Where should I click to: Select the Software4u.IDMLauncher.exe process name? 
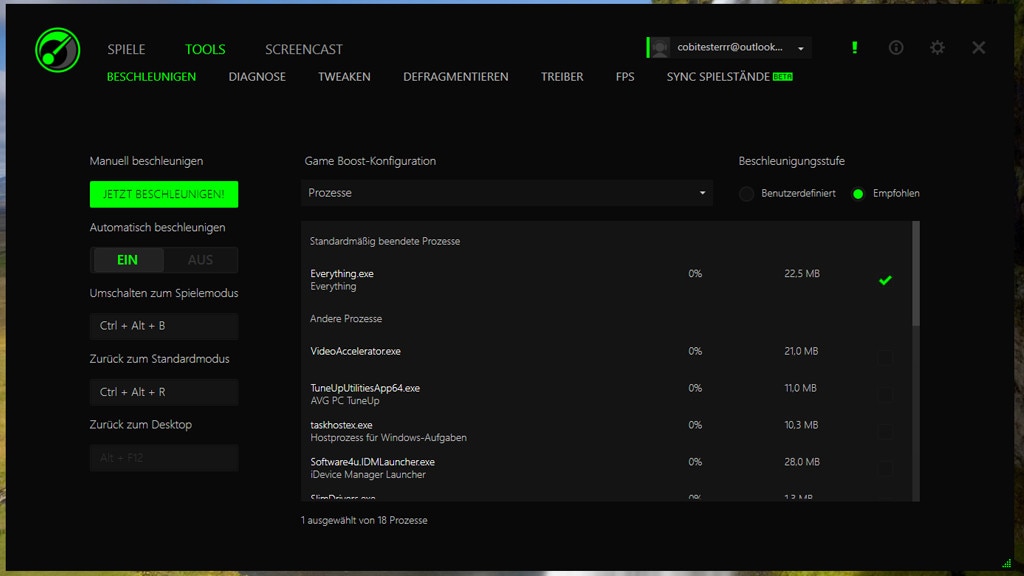(x=372, y=462)
